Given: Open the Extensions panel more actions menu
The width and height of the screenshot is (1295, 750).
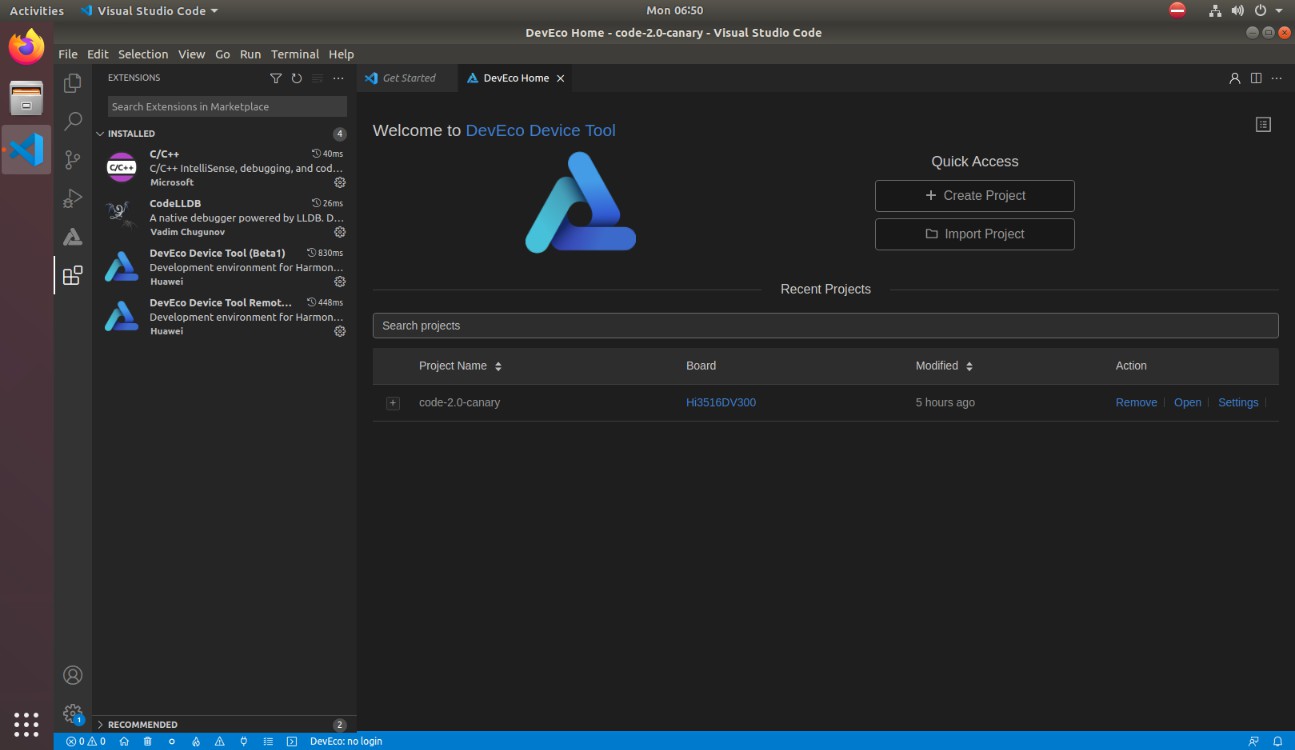Looking at the screenshot, I should (x=338, y=78).
